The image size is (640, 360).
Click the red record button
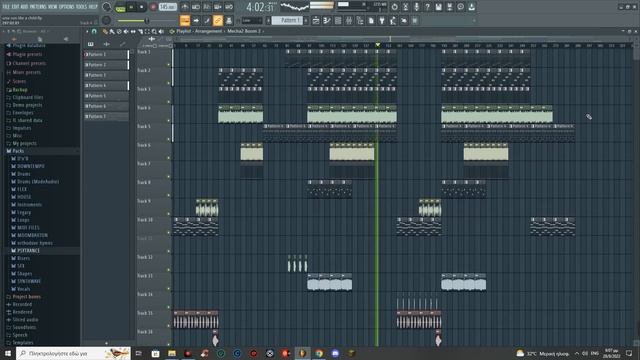coord(153,7)
